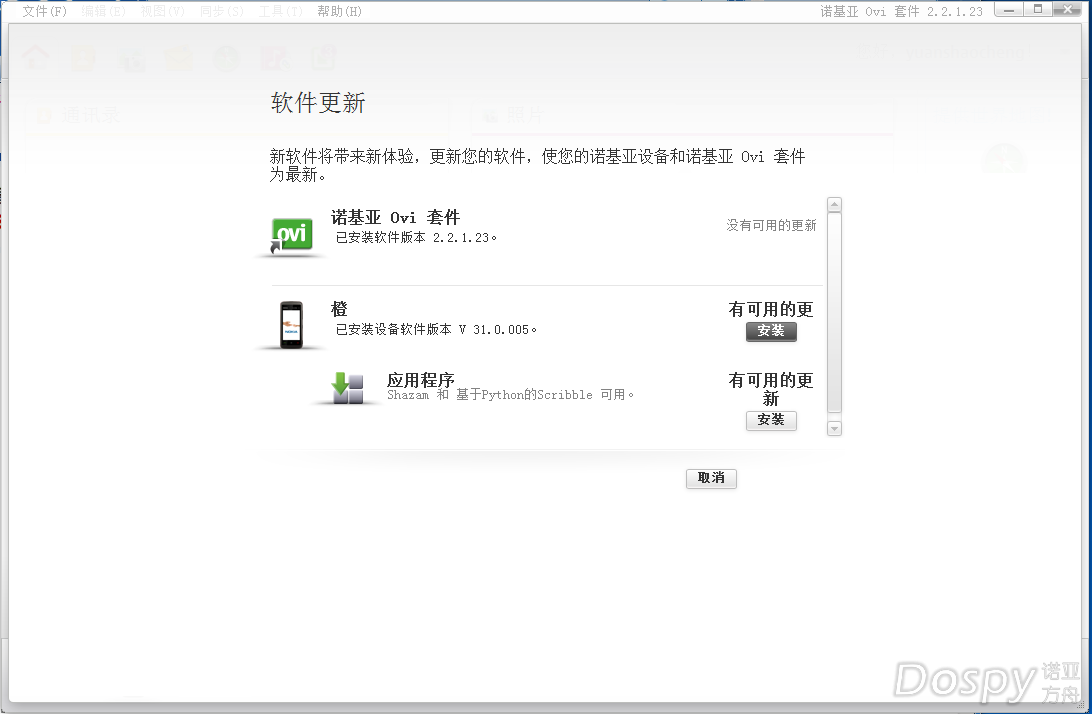
Task: Open the 同步(S) menu
Action: point(222,11)
